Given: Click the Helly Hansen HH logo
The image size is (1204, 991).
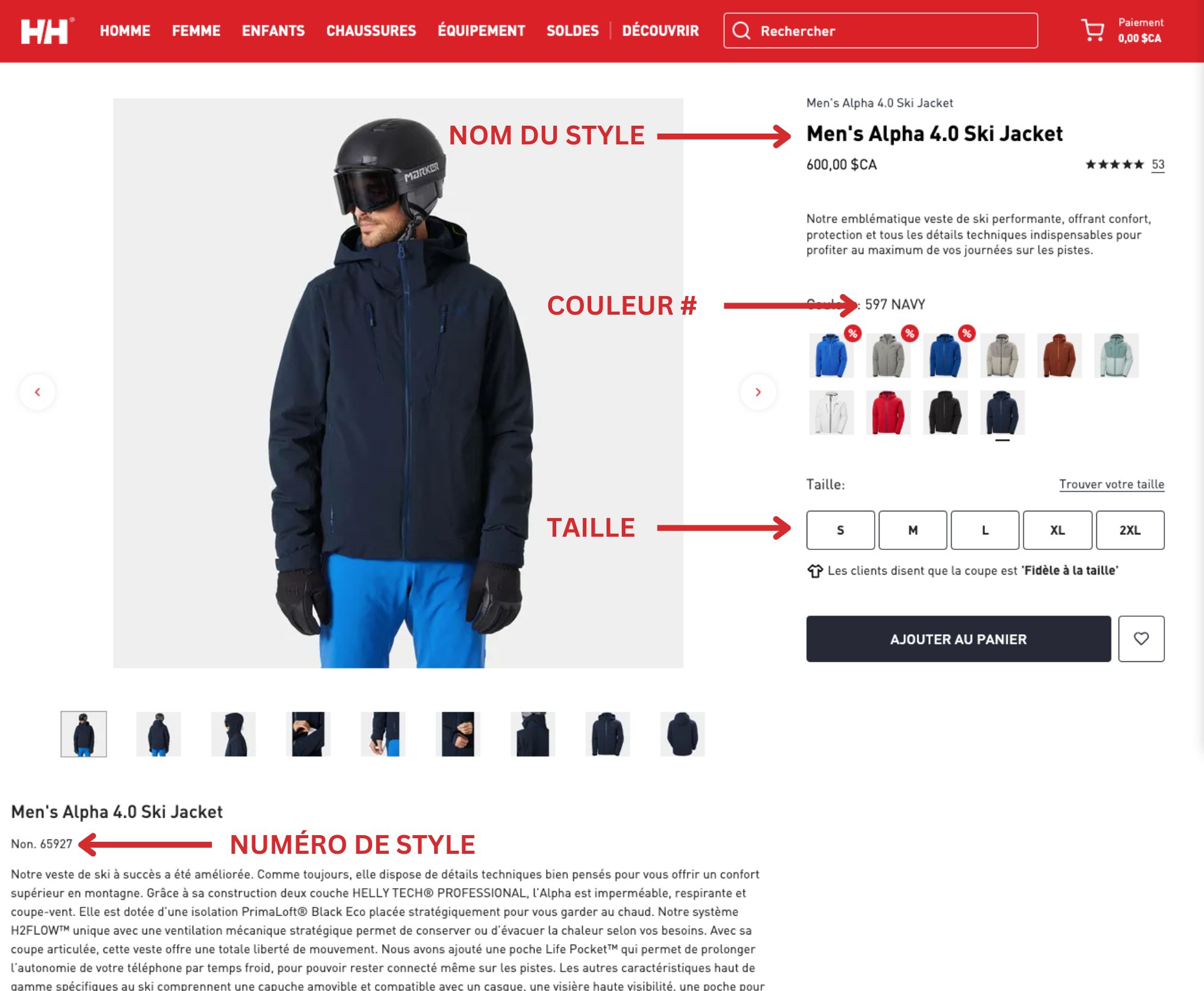Looking at the screenshot, I should tap(46, 31).
